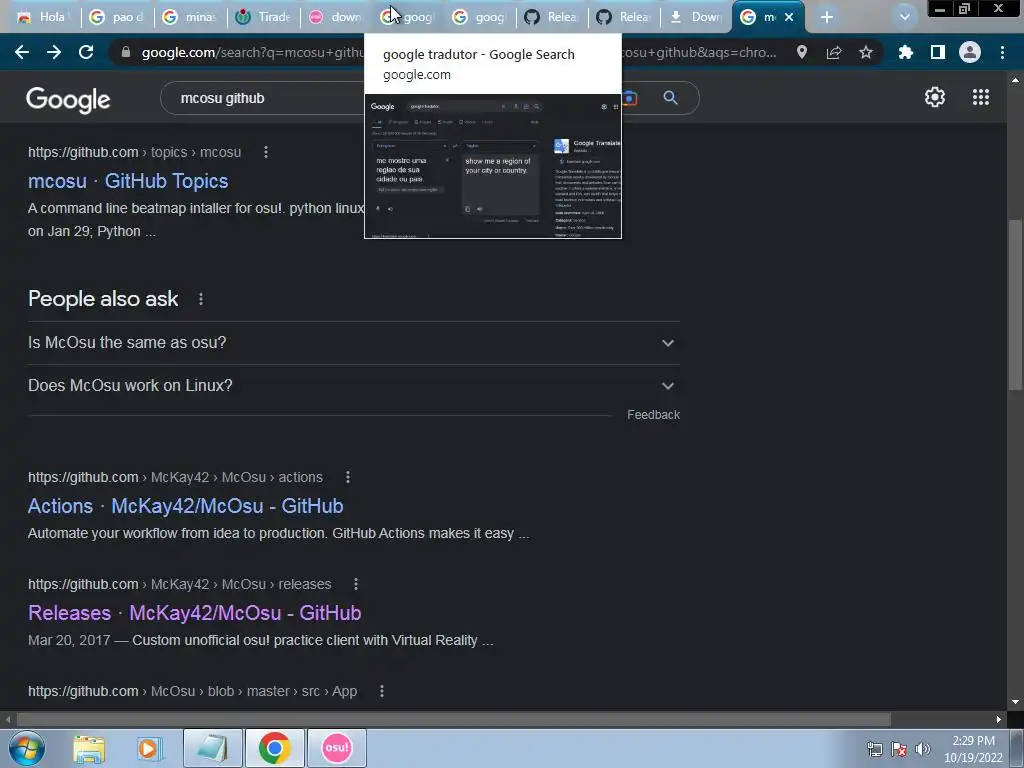Open options for mcosu GitHub Topics result

(266, 152)
